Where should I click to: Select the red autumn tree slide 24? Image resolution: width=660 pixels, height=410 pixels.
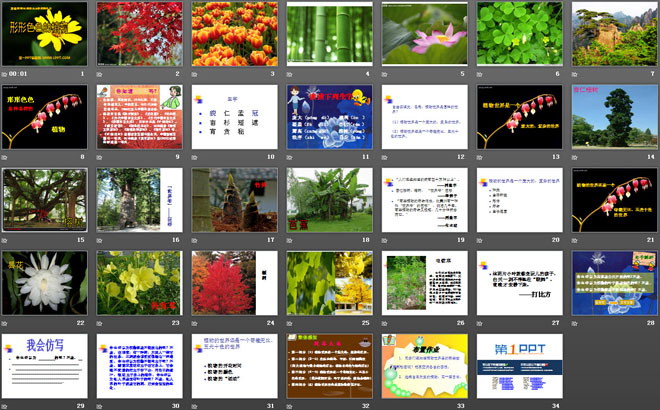tap(233, 284)
